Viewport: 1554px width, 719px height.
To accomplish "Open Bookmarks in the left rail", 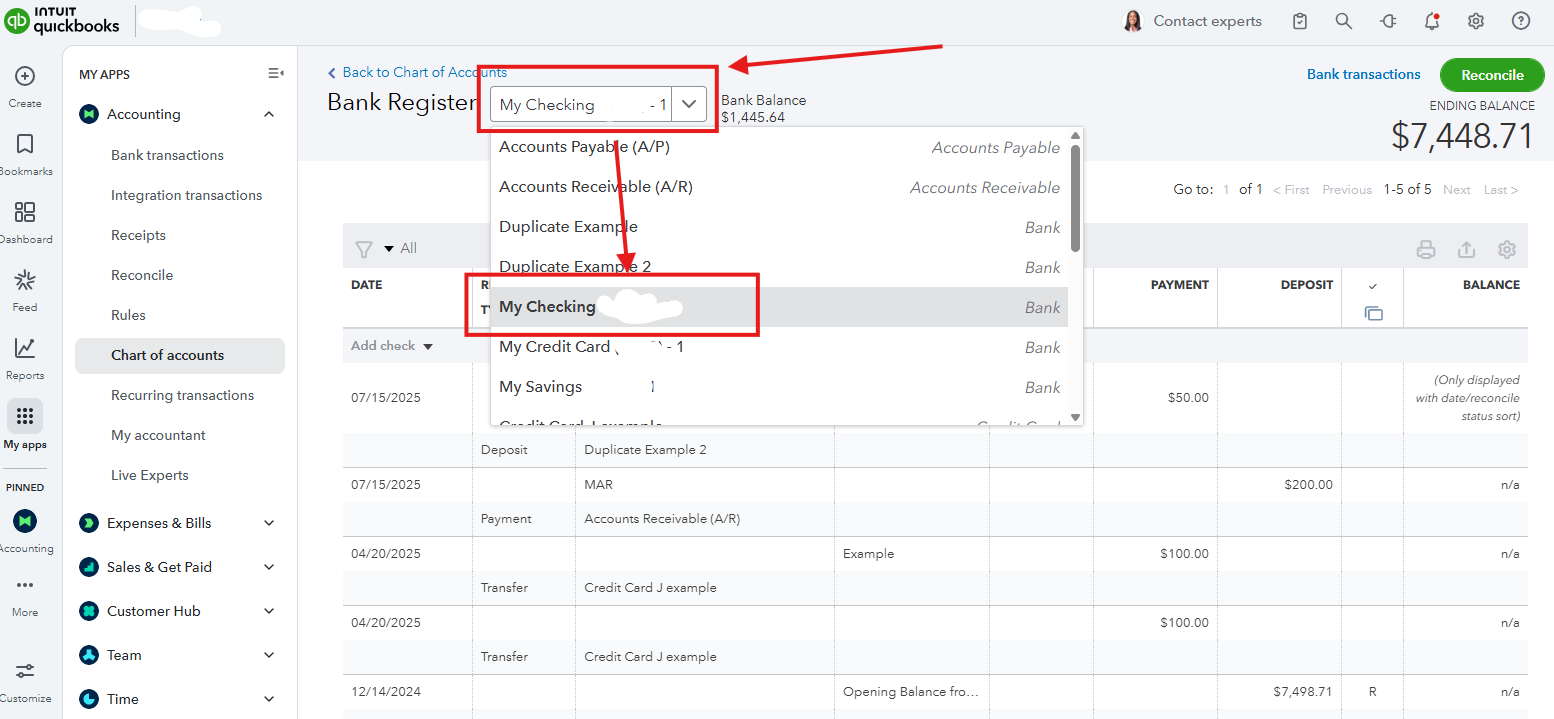I will 25,144.
